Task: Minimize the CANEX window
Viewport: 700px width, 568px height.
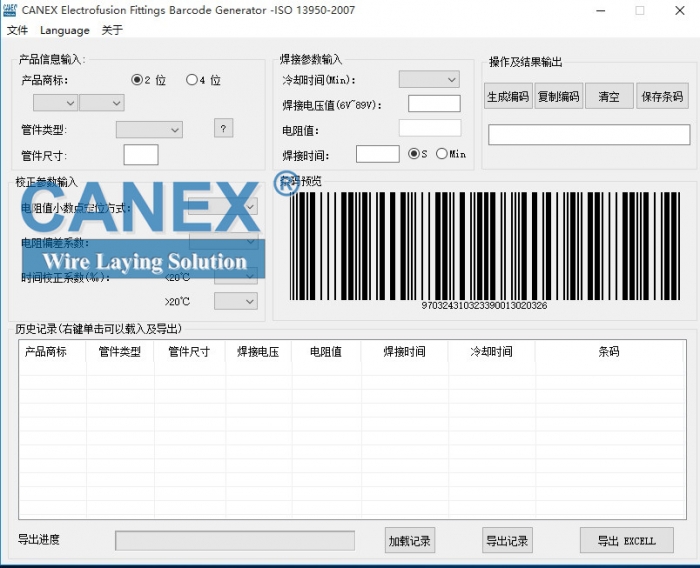Action: point(600,10)
